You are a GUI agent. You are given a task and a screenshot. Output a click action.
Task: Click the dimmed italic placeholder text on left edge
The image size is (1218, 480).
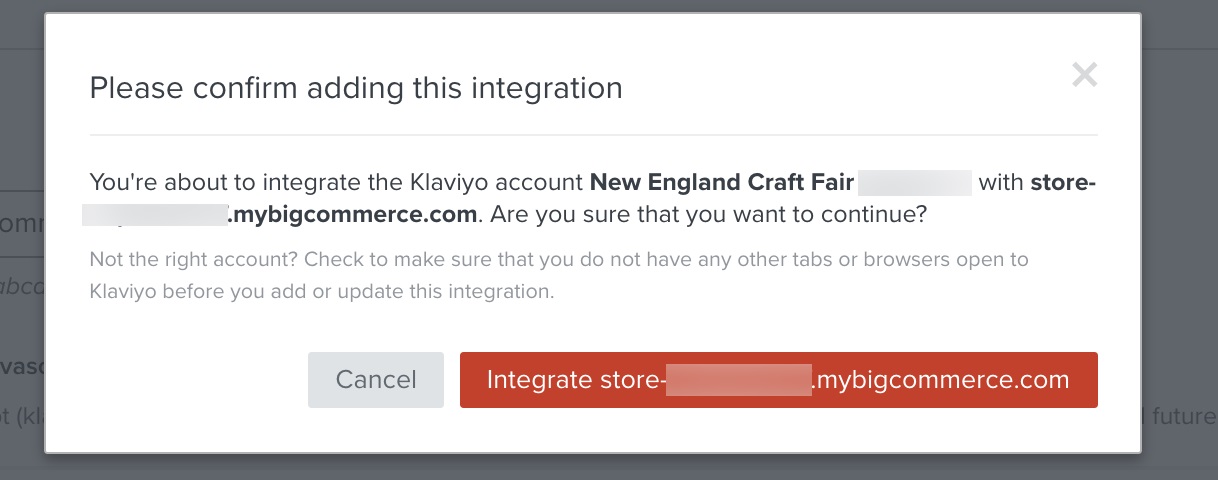(22, 286)
